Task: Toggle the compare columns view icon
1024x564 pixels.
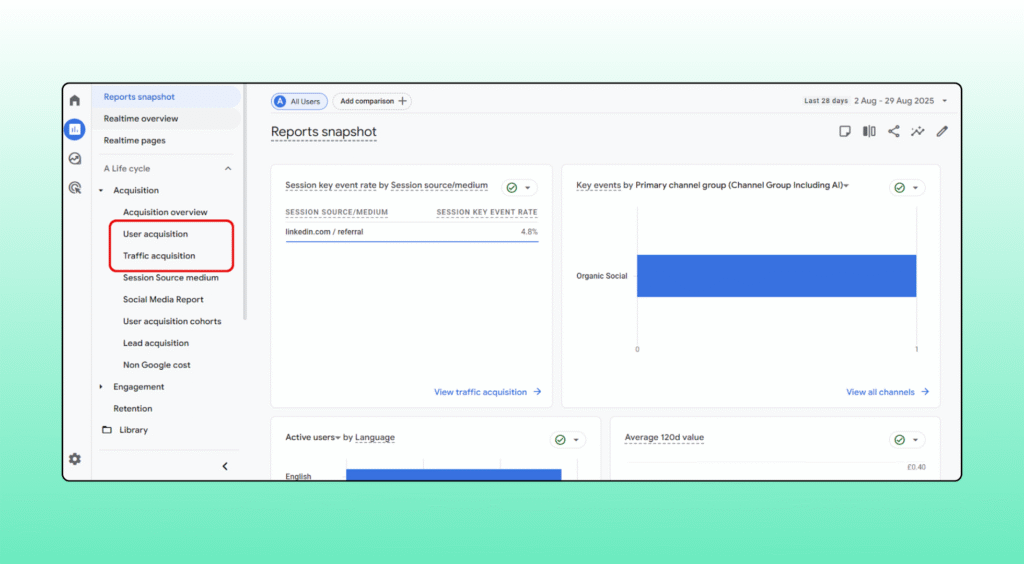Action: pos(869,131)
